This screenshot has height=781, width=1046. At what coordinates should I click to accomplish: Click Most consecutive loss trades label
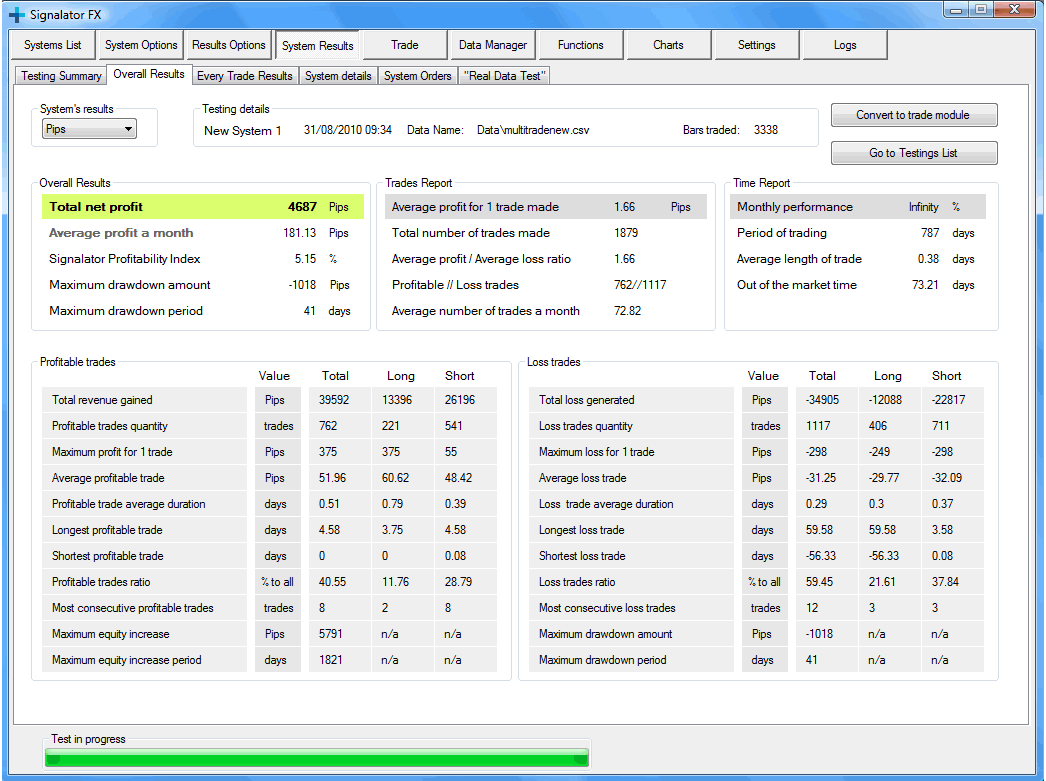point(607,608)
